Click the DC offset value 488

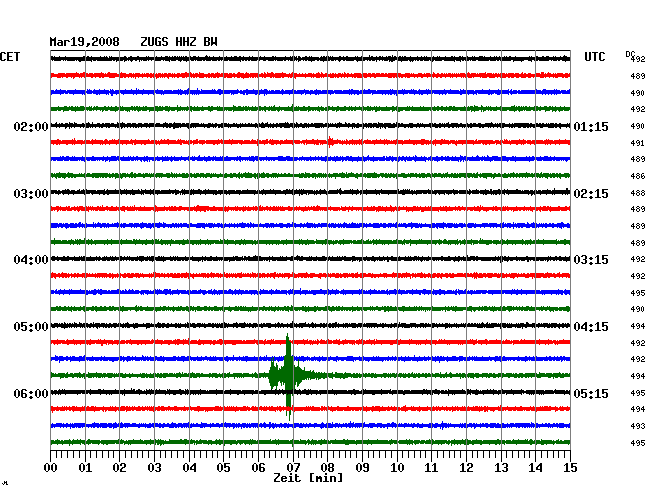(x=638, y=193)
